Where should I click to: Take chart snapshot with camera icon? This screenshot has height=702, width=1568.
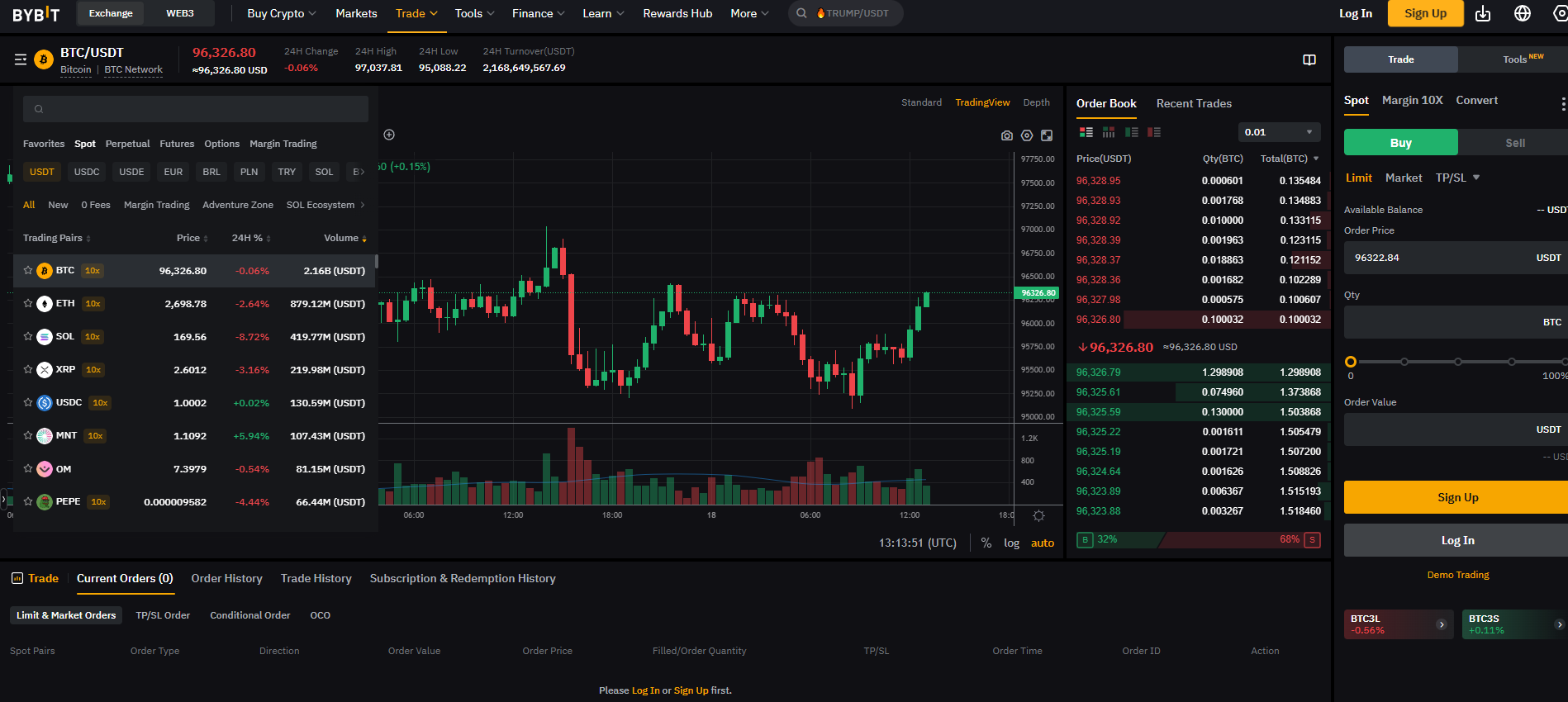click(1007, 135)
